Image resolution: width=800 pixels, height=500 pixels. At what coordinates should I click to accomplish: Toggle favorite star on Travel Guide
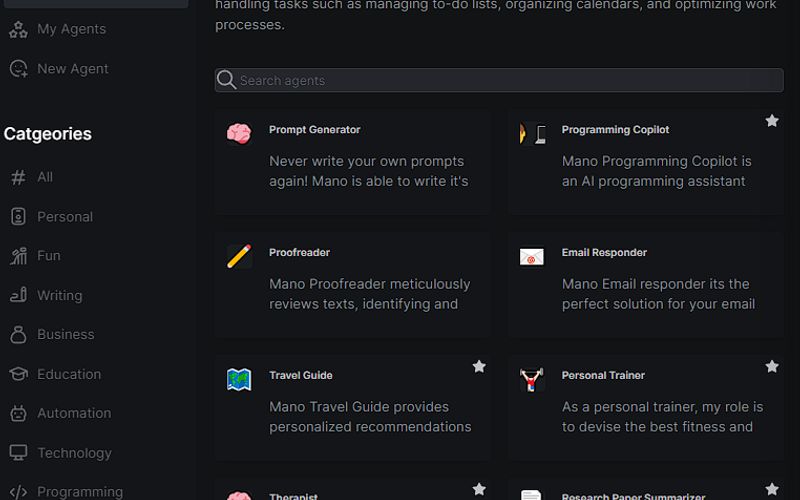[x=479, y=367]
